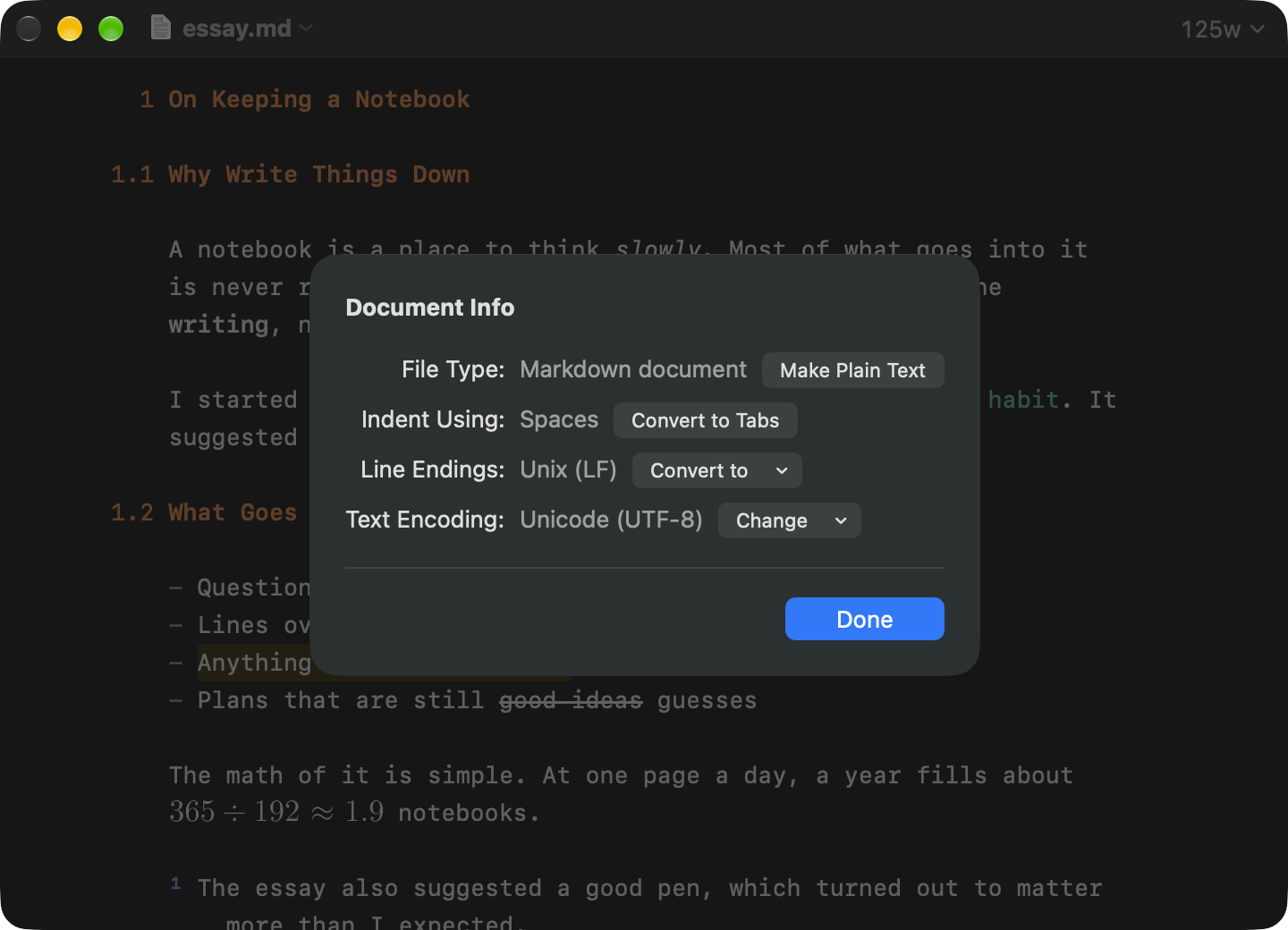Click the "Indent Using:" label
1288x930 pixels.
433,419
